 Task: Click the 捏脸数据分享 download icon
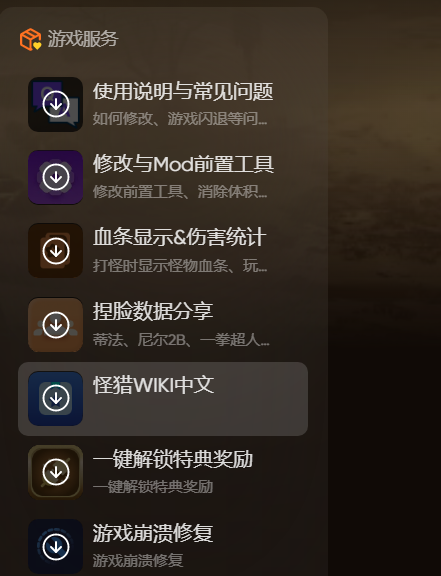[x=55, y=325]
